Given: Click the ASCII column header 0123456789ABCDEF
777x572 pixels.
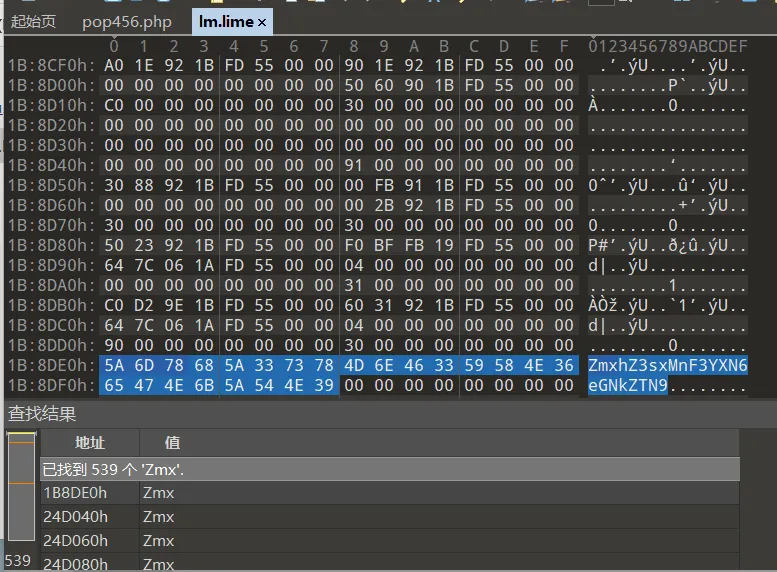Looking at the screenshot, I should click(x=667, y=46).
